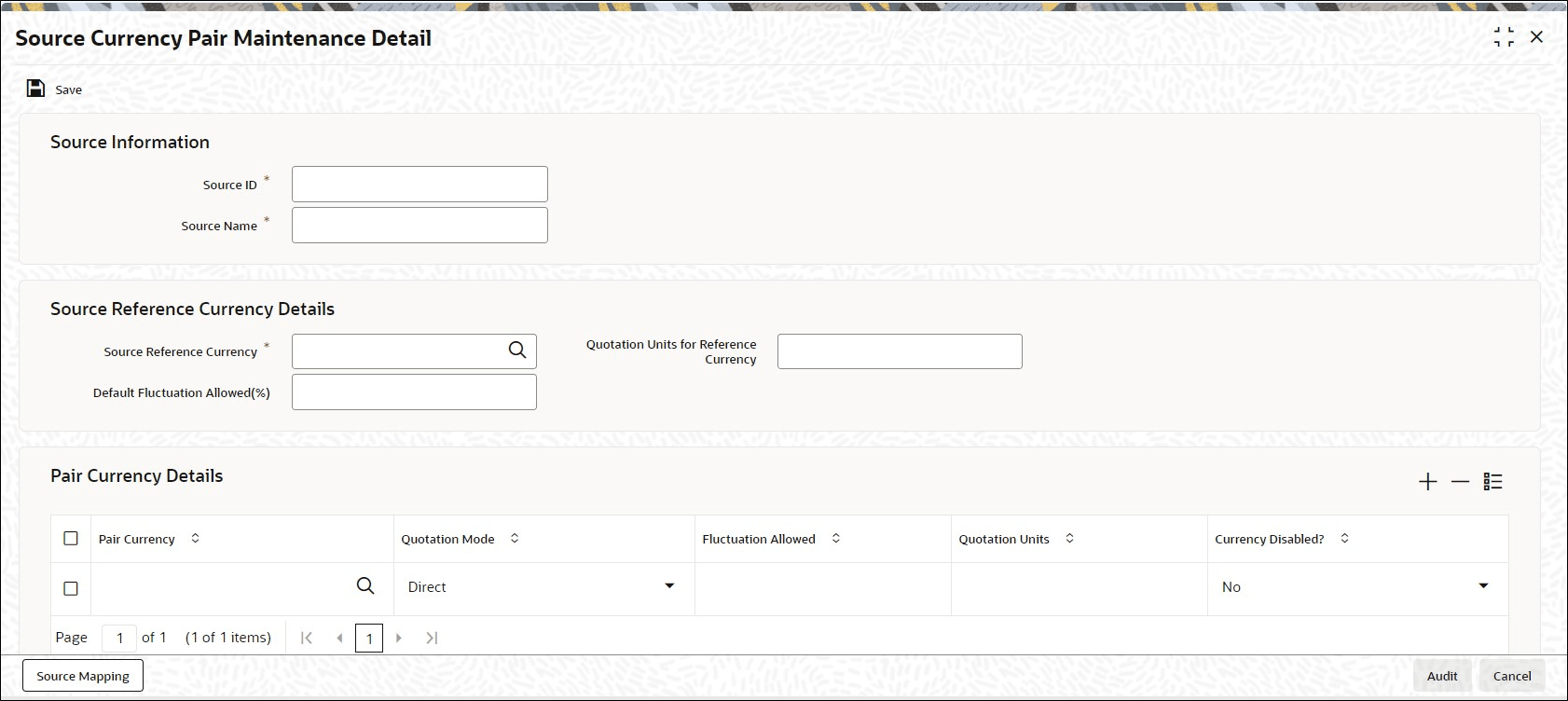This screenshot has height=701, width=1568.
Task: Click the Quotation Units column header text
Action: pos(1004,539)
